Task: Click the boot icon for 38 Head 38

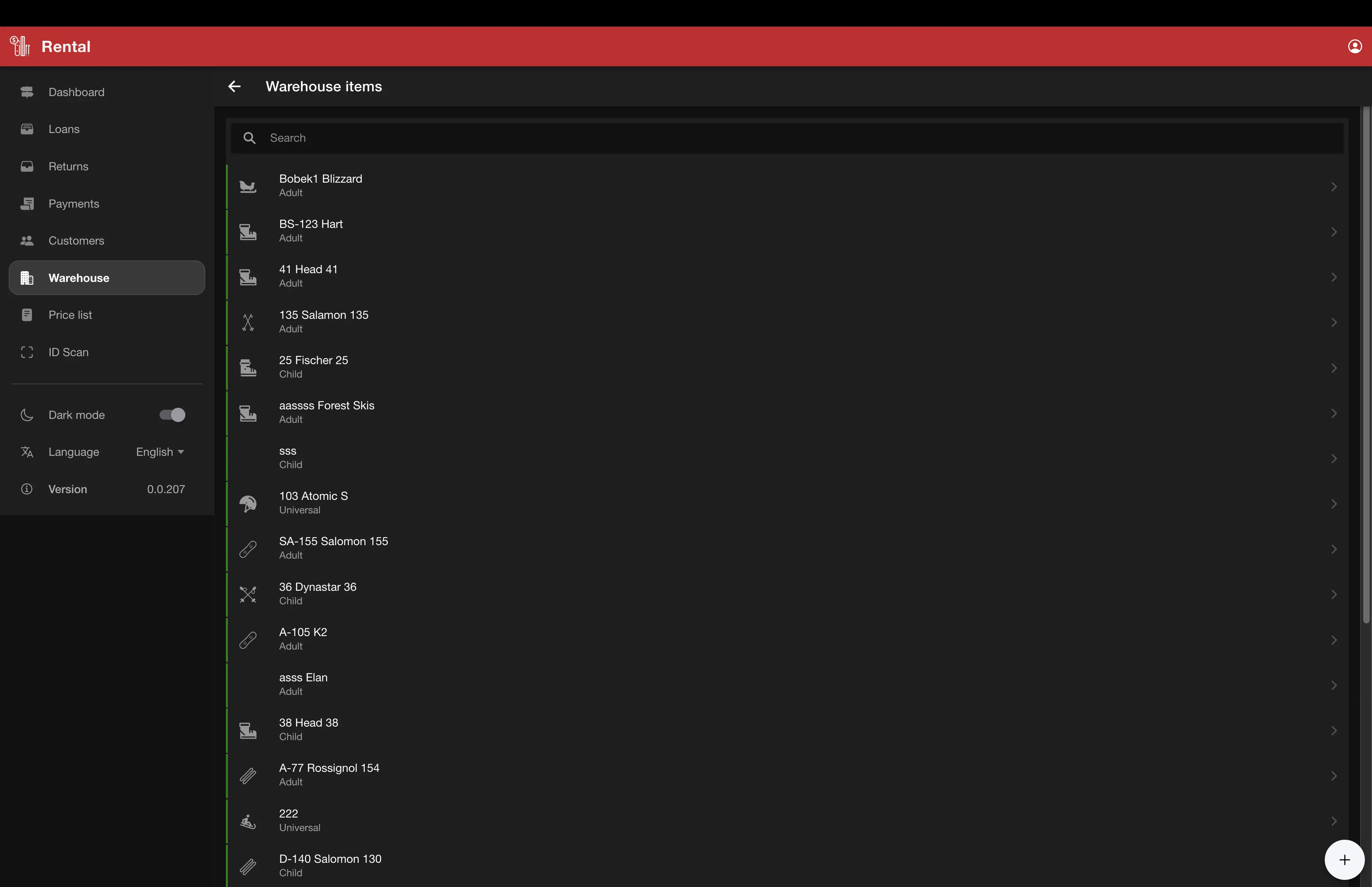Action: point(248,730)
